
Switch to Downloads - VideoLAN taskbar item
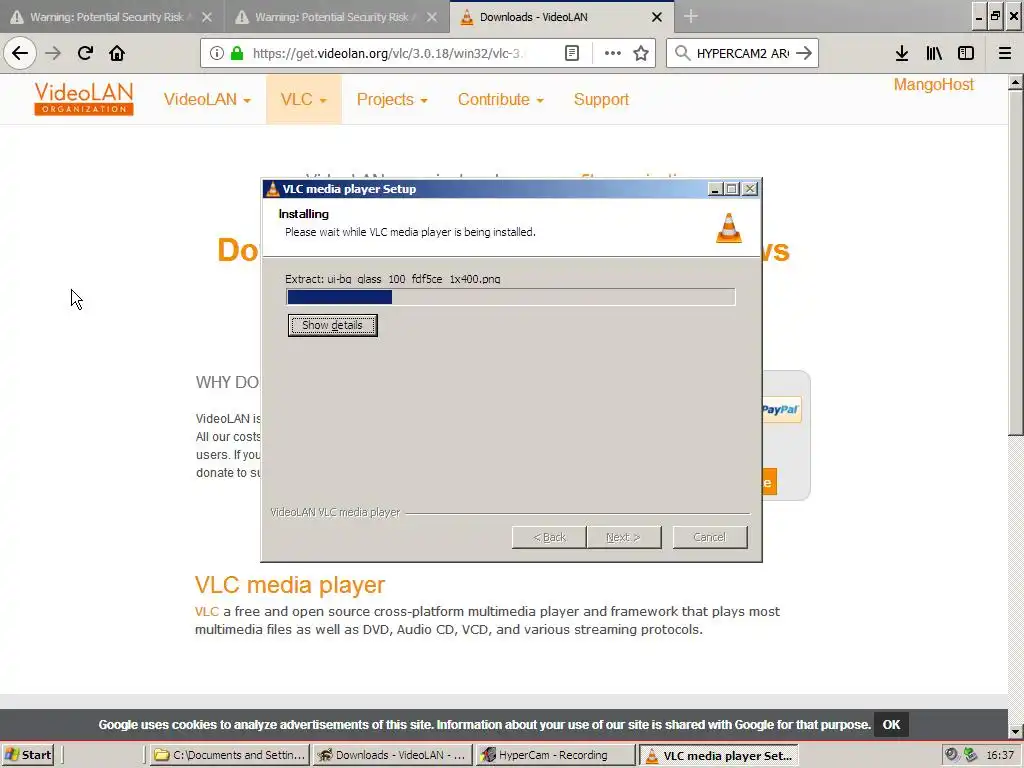click(x=392, y=755)
